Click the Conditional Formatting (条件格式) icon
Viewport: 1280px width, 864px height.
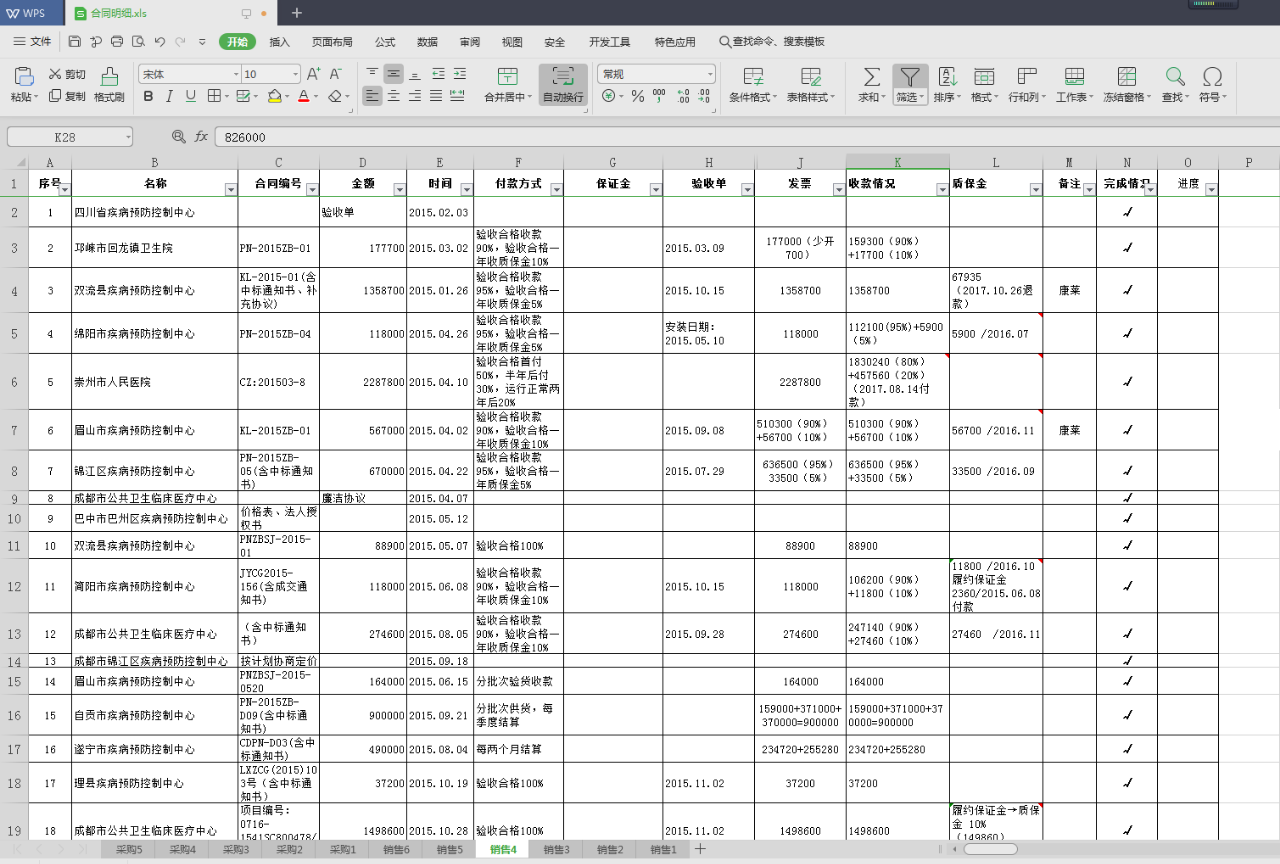tap(753, 77)
